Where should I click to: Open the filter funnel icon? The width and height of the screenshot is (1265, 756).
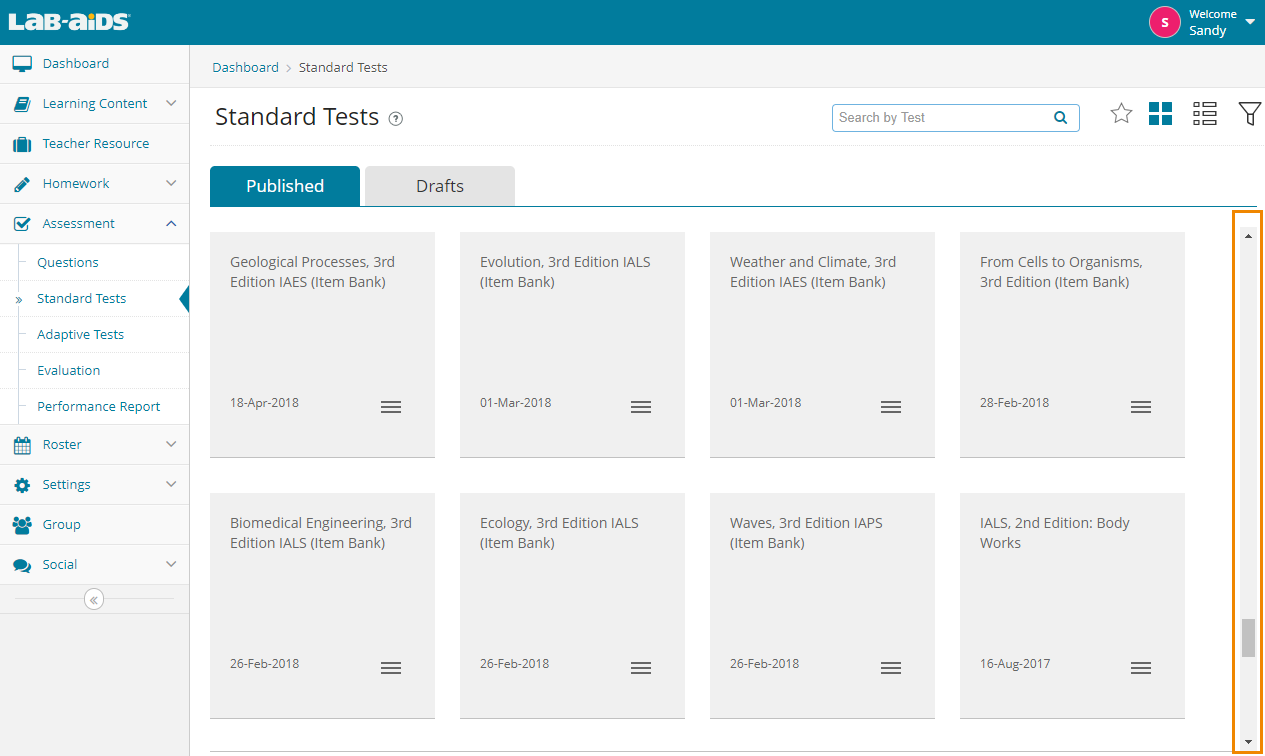click(1249, 114)
